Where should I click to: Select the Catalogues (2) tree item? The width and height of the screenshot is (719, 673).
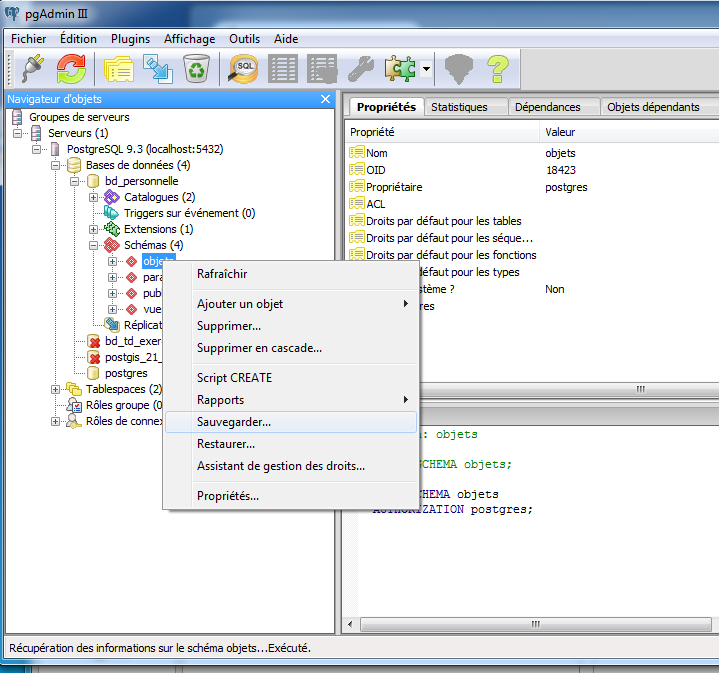point(159,197)
